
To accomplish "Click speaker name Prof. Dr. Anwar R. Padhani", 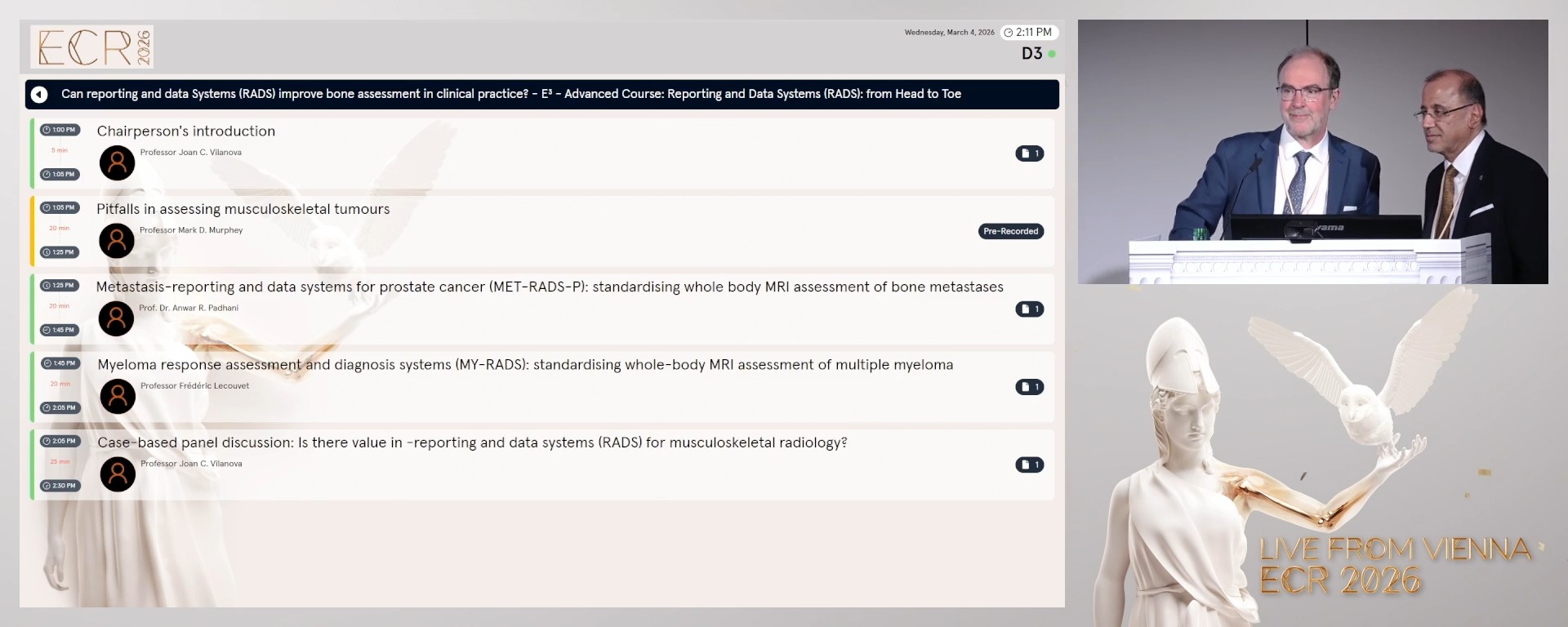I will click(189, 308).
